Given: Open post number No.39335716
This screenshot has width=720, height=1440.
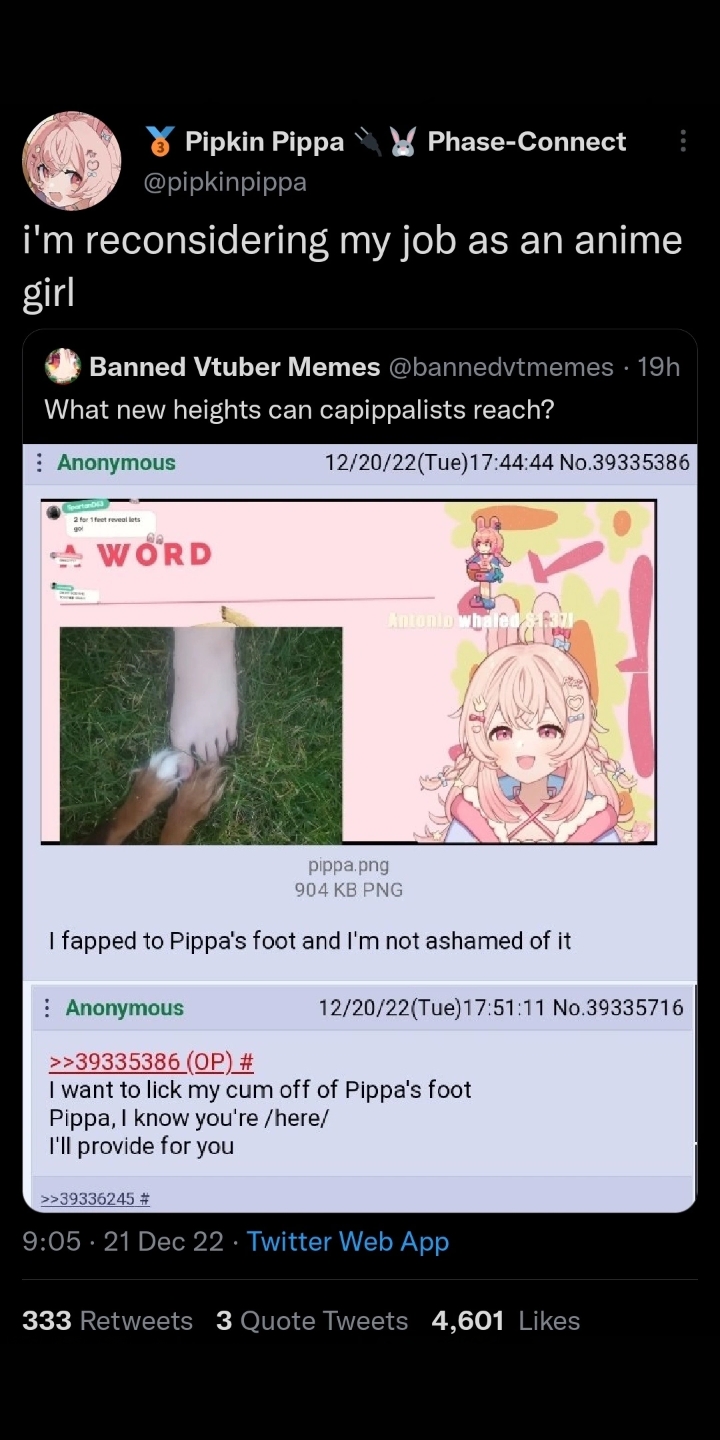Looking at the screenshot, I should pos(618,1008).
